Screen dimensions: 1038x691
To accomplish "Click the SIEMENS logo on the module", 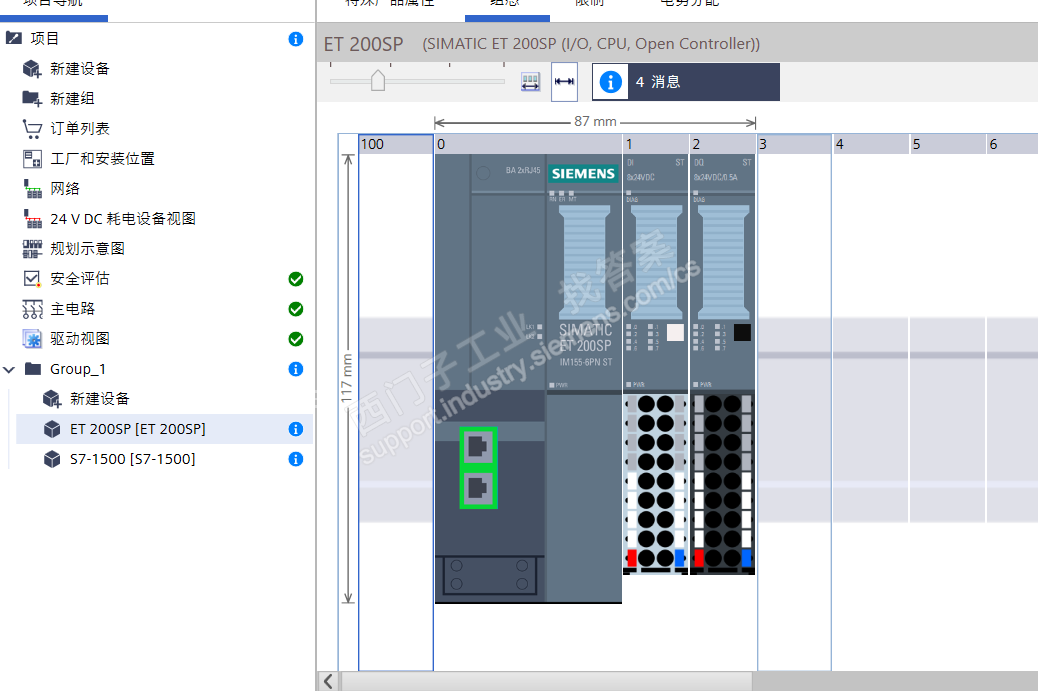I will [583, 174].
